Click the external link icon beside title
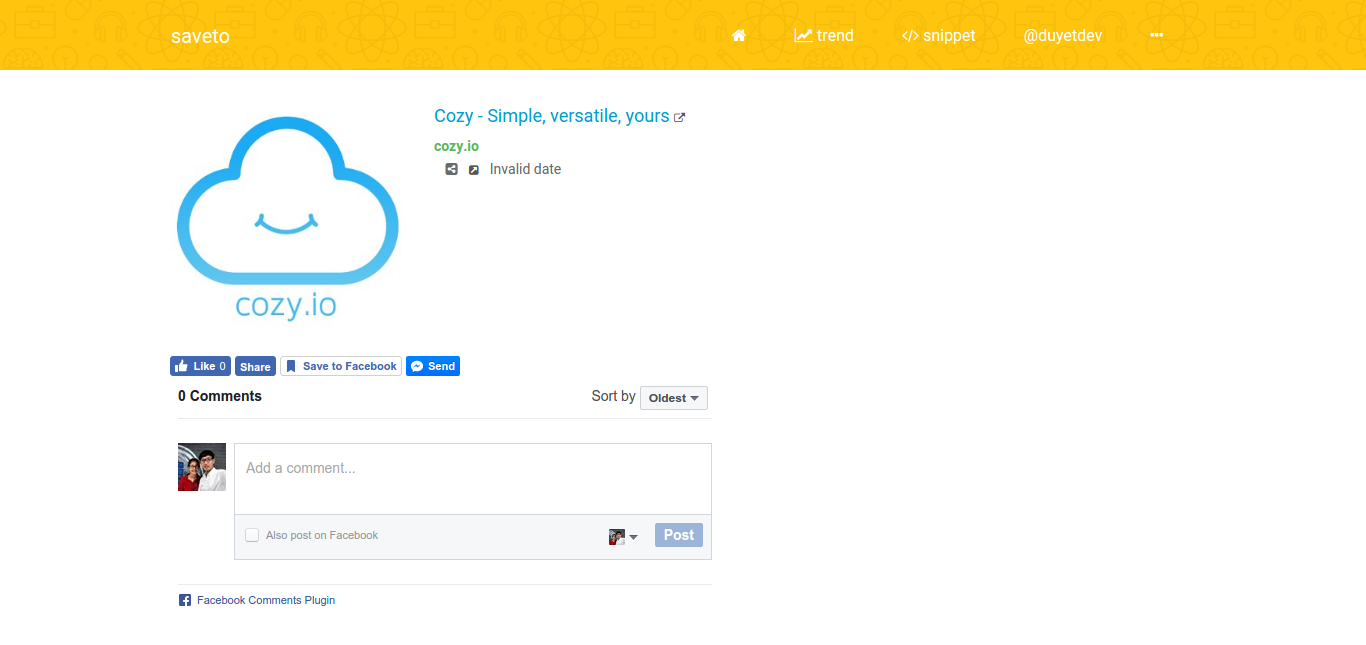Image resolution: width=1366 pixels, height=645 pixels. (x=680, y=117)
